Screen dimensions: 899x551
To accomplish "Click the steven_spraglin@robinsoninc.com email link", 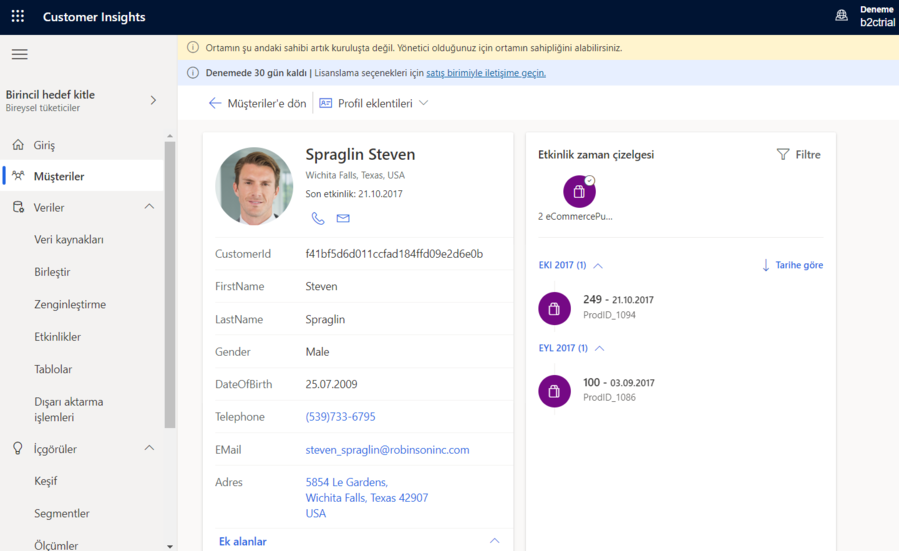I will point(387,450).
